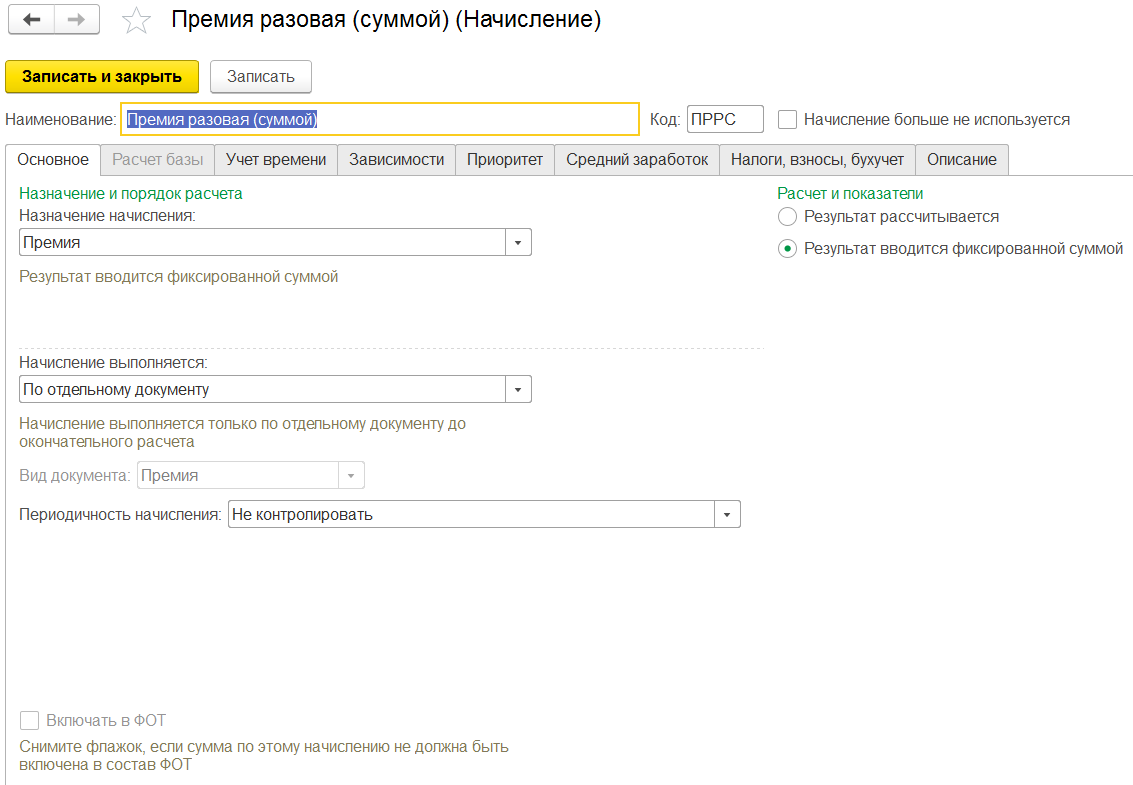
Task: Expand the 'Назначение начисления' dropdown arrow
Action: tap(518, 242)
